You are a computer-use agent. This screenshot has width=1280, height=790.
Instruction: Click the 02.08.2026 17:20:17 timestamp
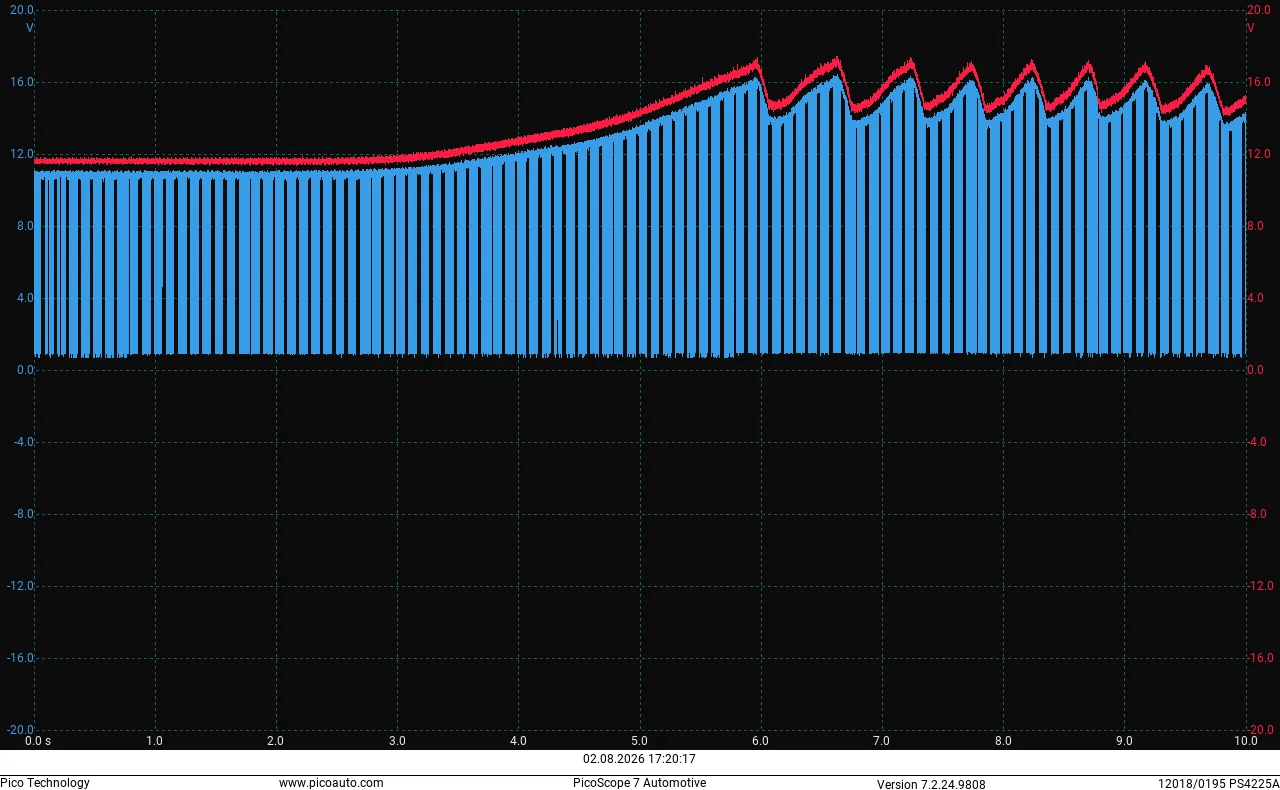pos(639,759)
